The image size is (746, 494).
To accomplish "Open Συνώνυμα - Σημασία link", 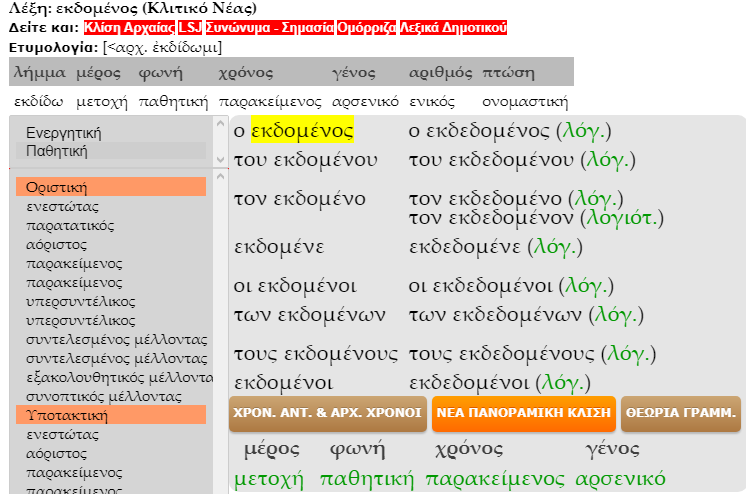I will (x=270, y=28).
